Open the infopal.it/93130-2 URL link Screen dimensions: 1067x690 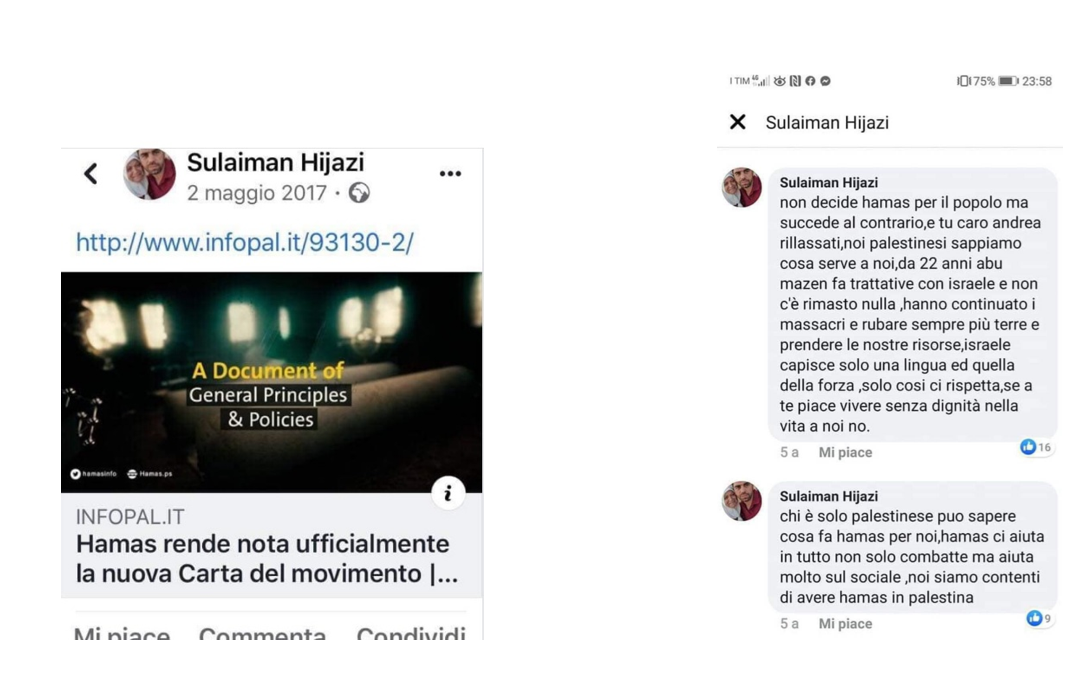(x=244, y=242)
